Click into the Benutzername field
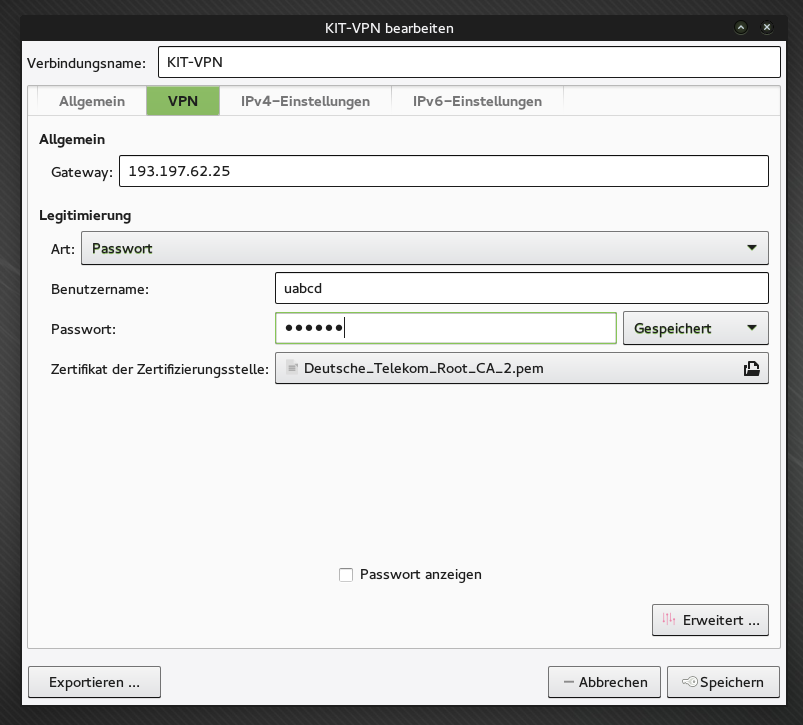The width and height of the screenshot is (803, 725). 520,288
